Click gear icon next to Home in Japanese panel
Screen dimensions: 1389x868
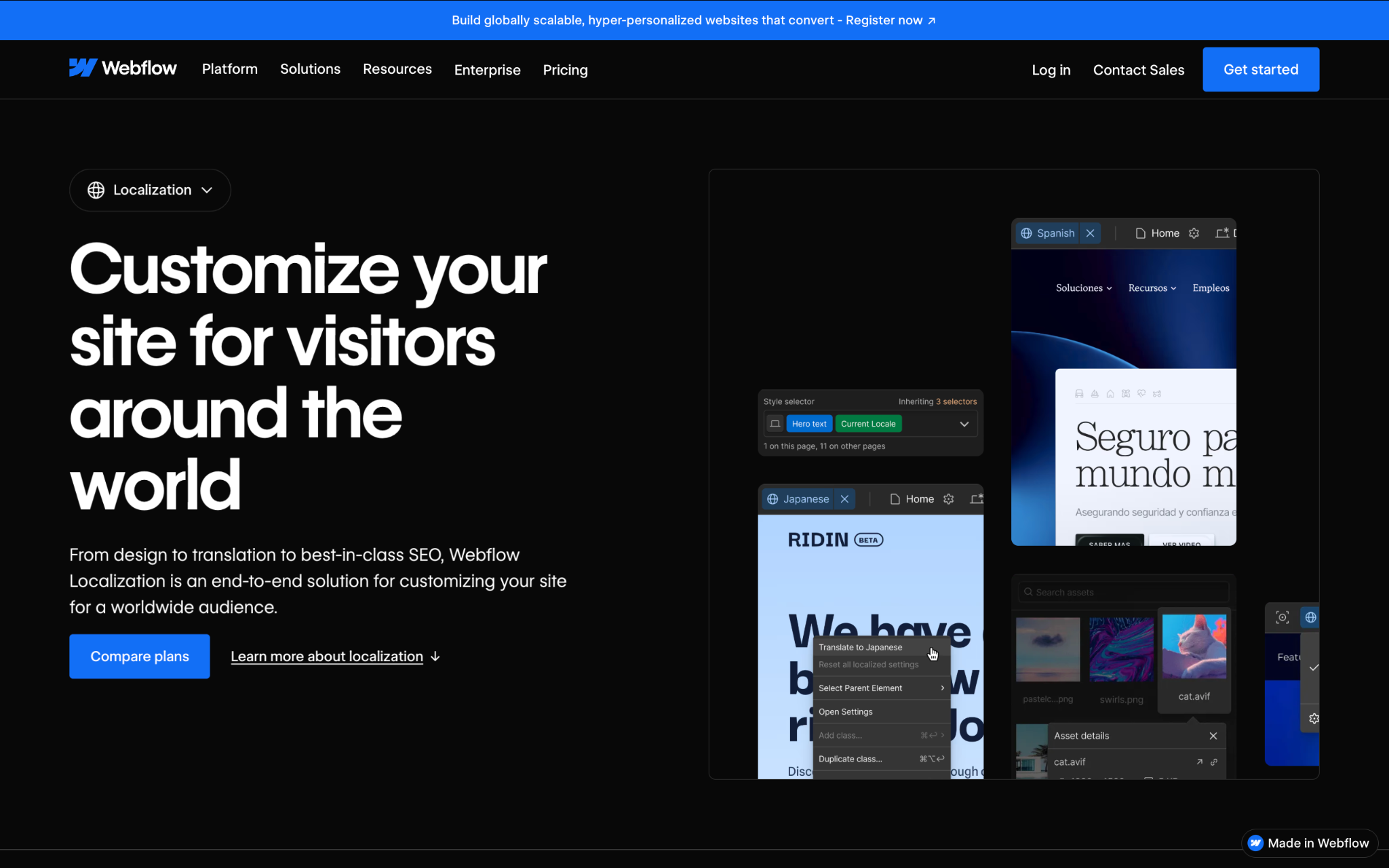(948, 499)
